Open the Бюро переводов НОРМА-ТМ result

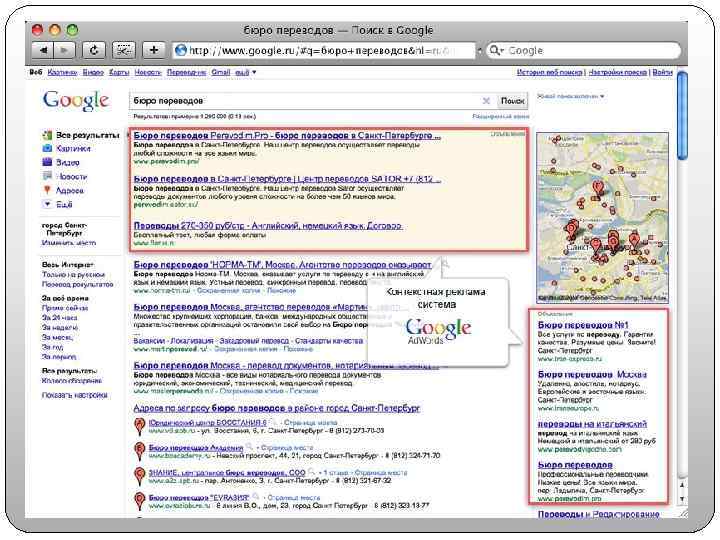coord(282,265)
